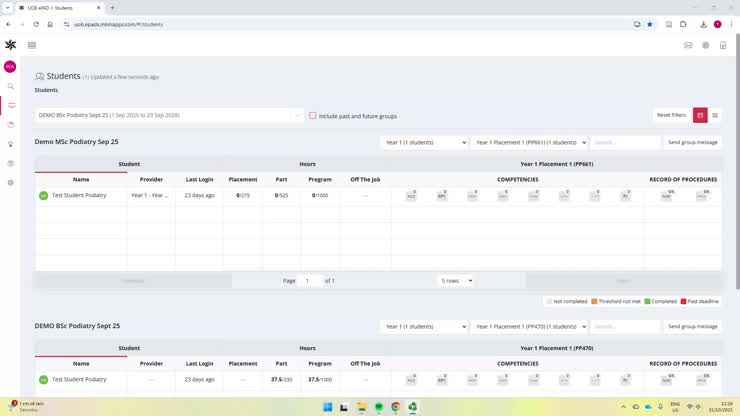Open Windows Start button
The height and width of the screenshot is (416, 740).
[328, 407]
